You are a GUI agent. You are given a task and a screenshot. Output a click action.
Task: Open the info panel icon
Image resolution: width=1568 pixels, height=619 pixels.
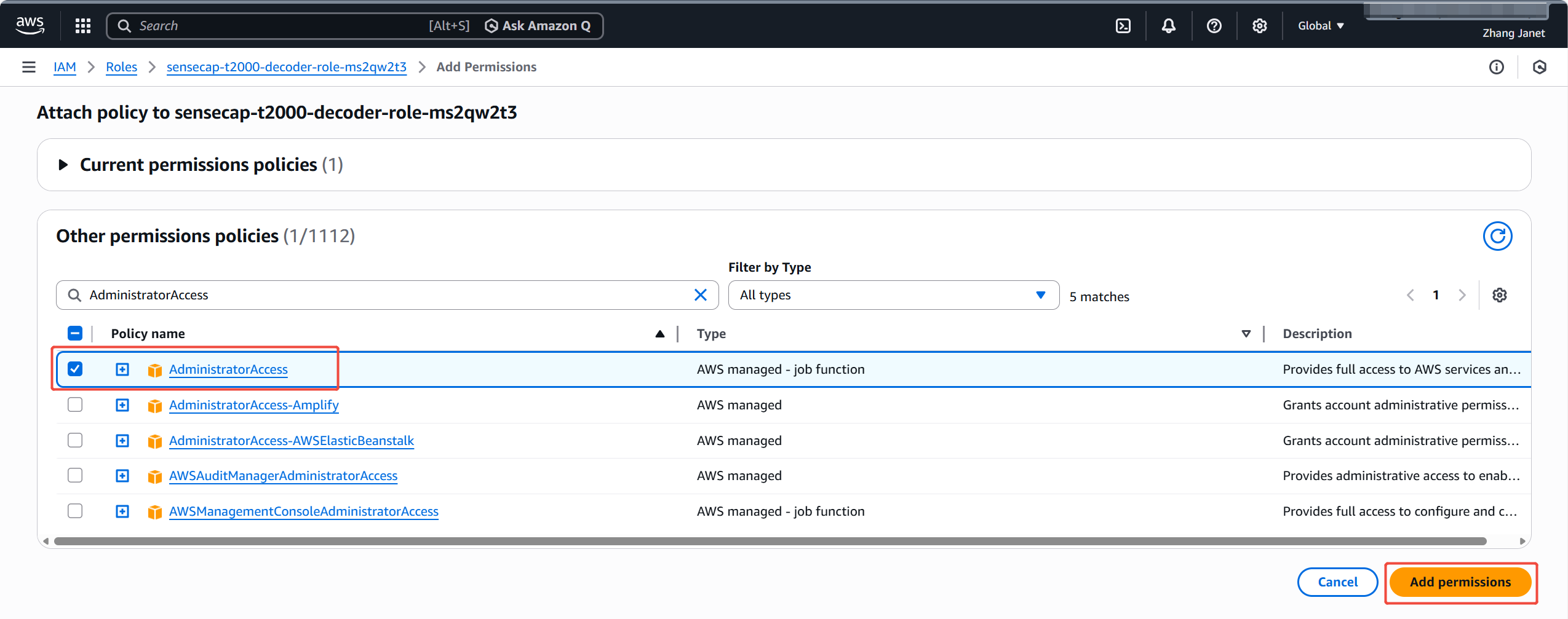pyautogui.click(x=1496, y=67)
